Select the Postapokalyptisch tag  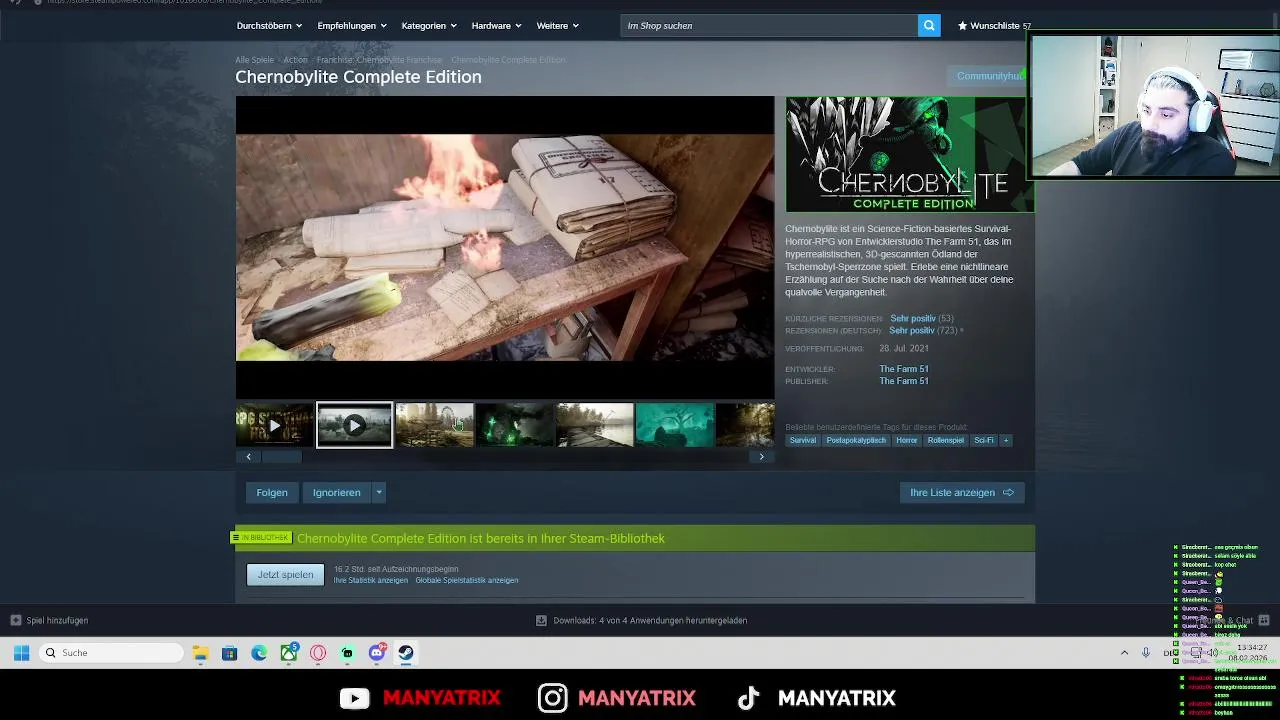pos(856,440)
